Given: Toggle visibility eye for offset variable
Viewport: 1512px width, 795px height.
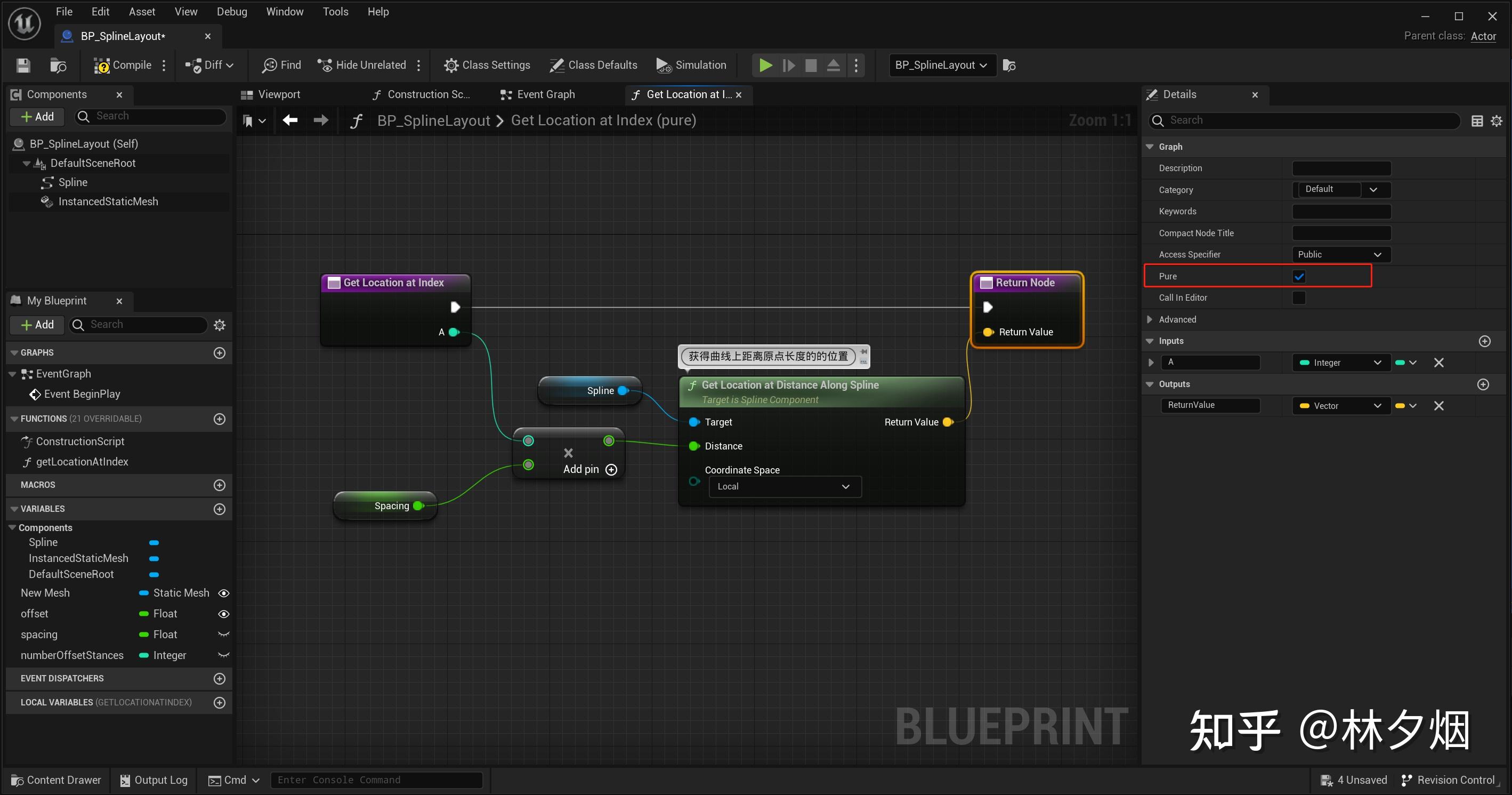Looking at the screenshot, I should 224,614.
